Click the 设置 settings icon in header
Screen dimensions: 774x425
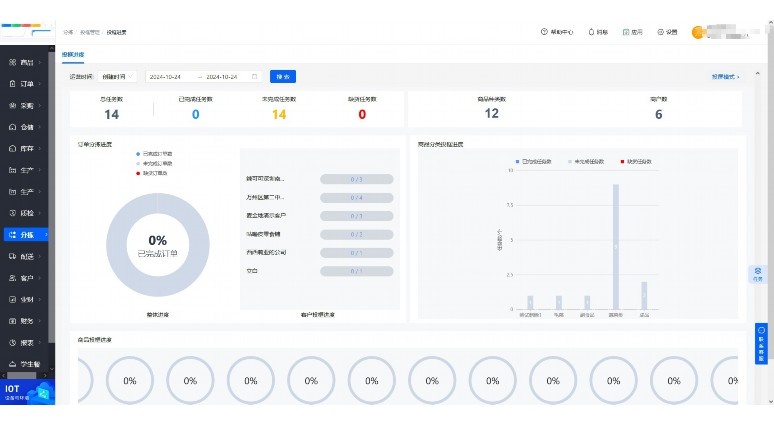coord(660,32)
